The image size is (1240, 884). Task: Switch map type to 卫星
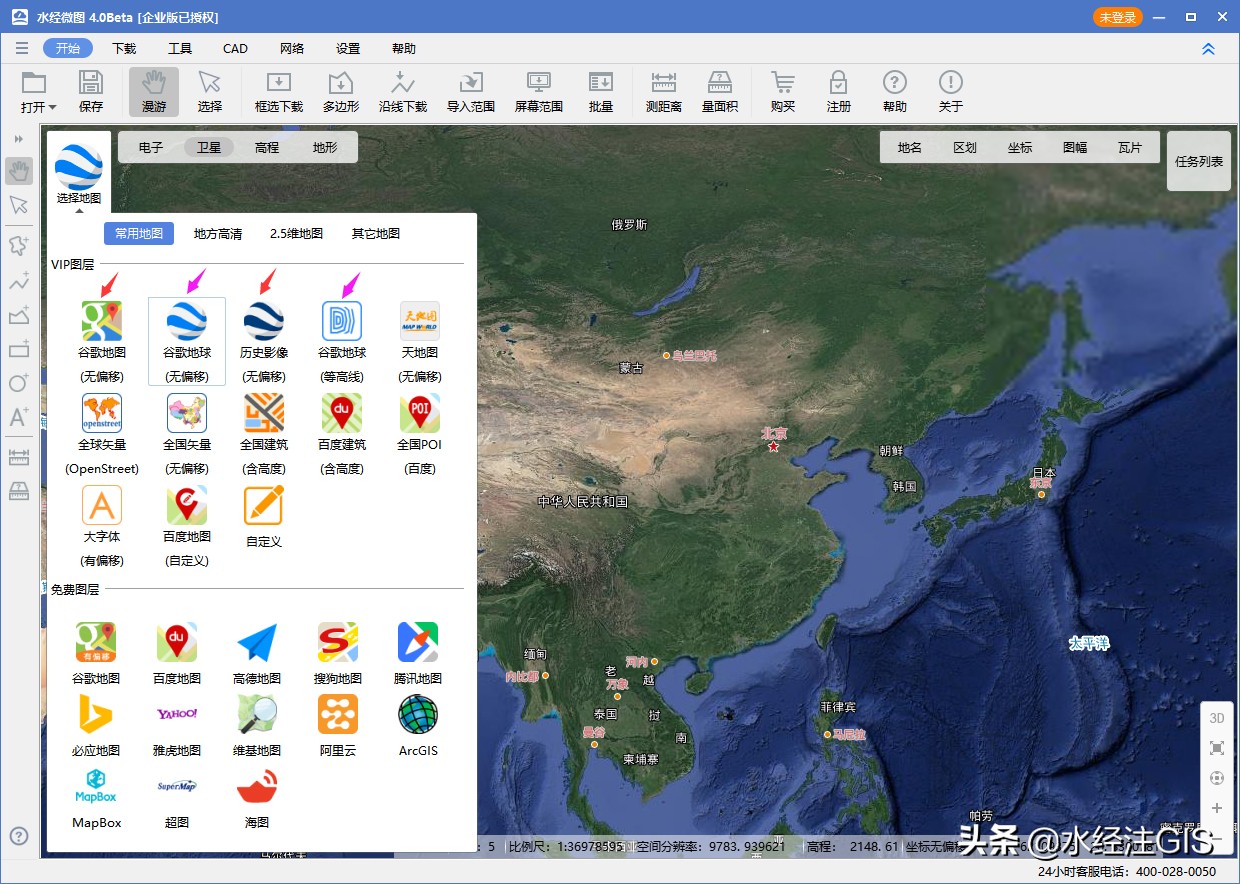tap(209, 147)
